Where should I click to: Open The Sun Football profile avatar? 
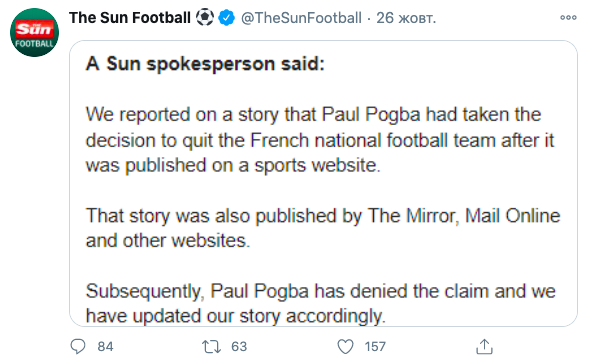point(34,32)
